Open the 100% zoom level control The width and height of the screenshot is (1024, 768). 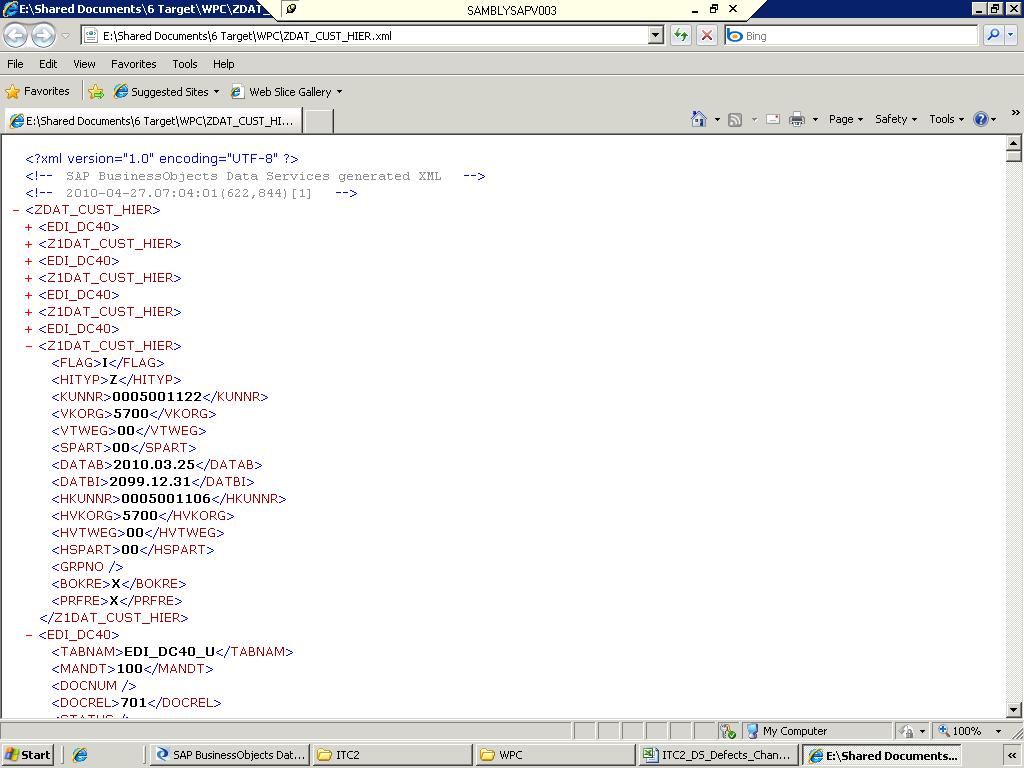pyautogui.click(x=969, y=731)
